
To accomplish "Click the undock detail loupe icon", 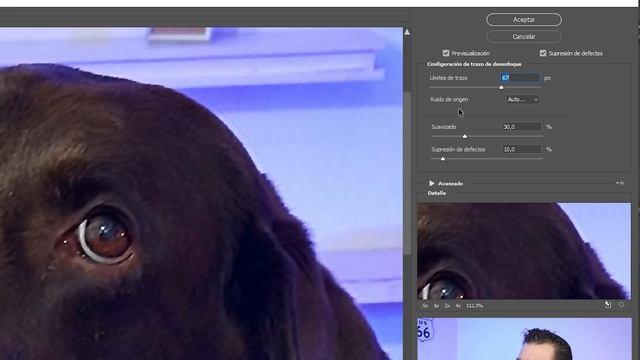I will [x=608, y=304].
